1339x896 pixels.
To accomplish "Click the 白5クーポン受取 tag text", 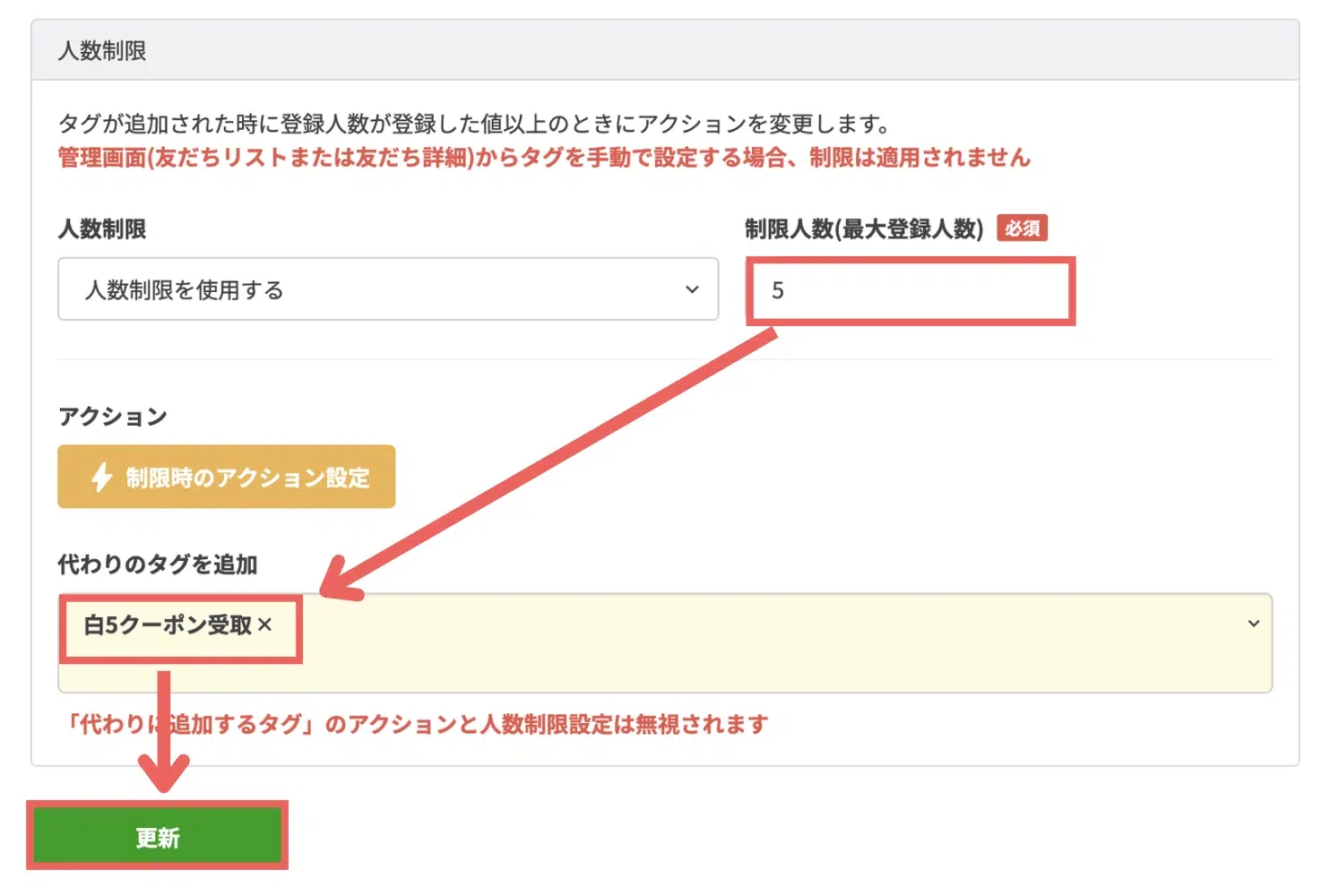I will pos(168,625).
